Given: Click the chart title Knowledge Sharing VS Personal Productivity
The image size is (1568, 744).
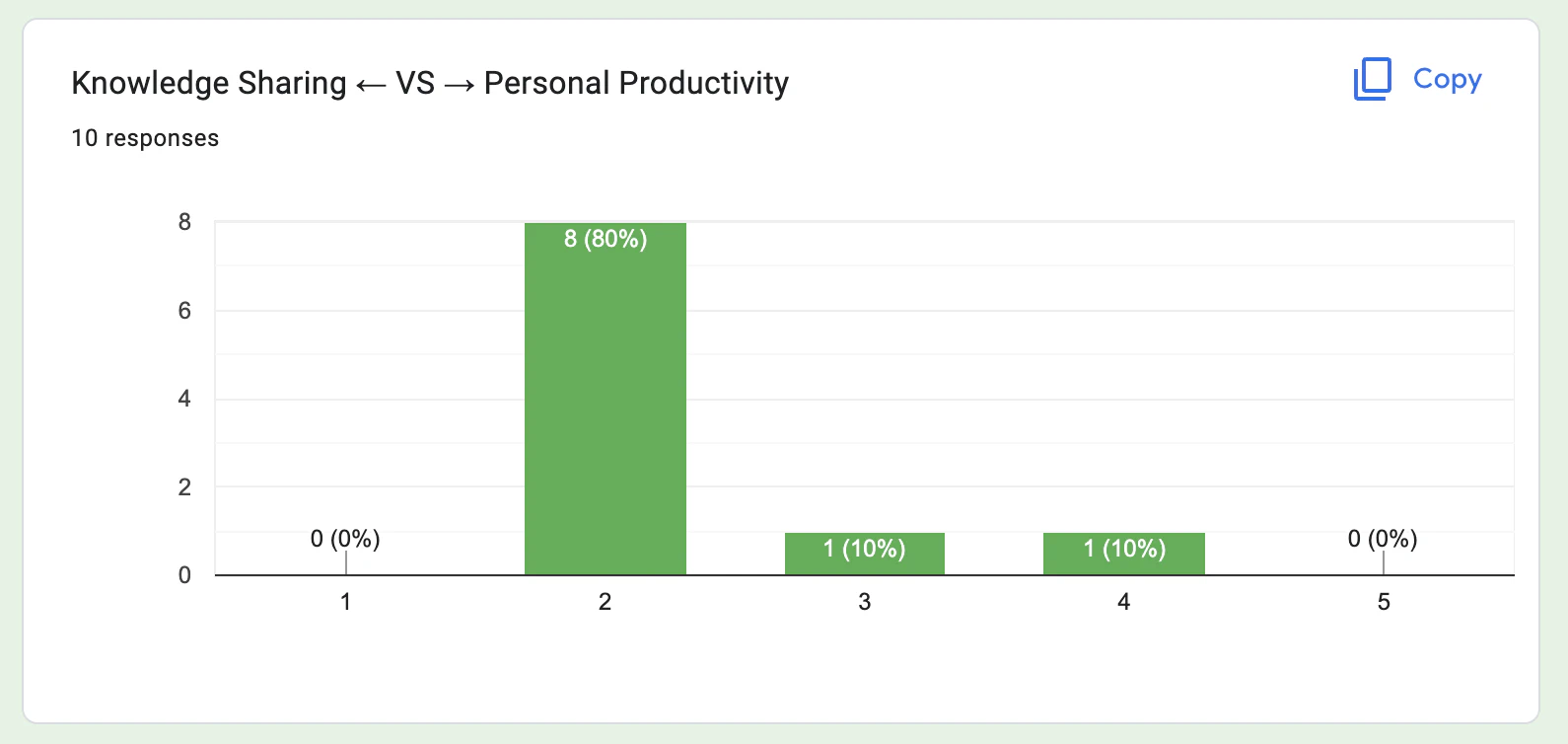Looking at the screenshot, I should pyautogui.click(x=430, y=83).
